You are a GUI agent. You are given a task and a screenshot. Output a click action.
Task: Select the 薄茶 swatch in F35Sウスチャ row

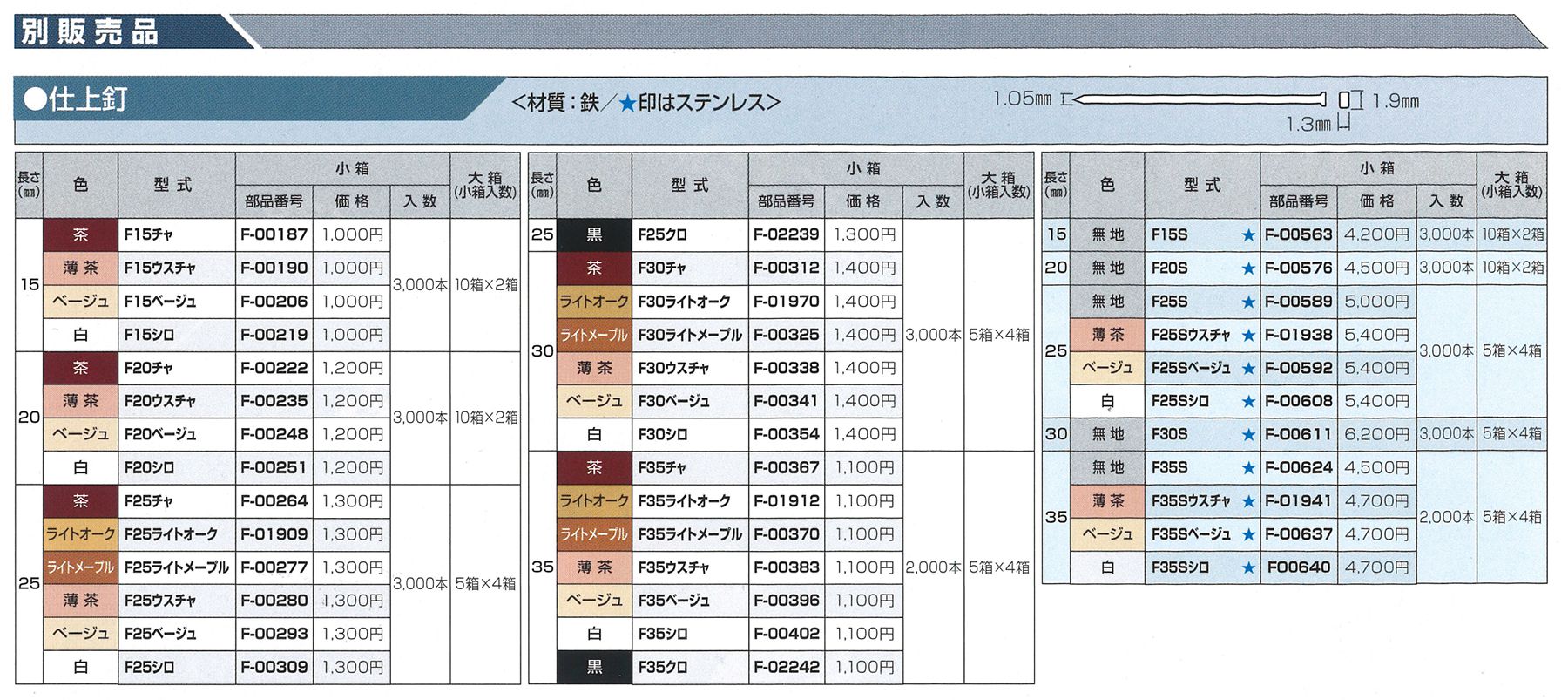(1107, 501)
